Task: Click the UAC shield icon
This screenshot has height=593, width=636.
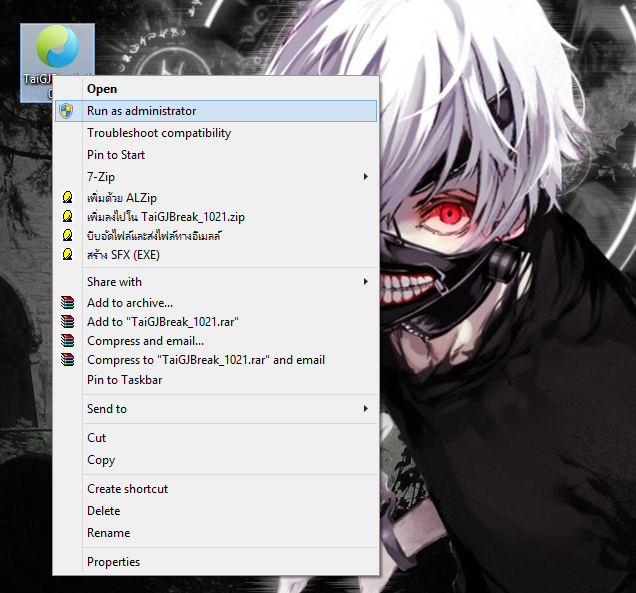Action: [x=66, y=111]
